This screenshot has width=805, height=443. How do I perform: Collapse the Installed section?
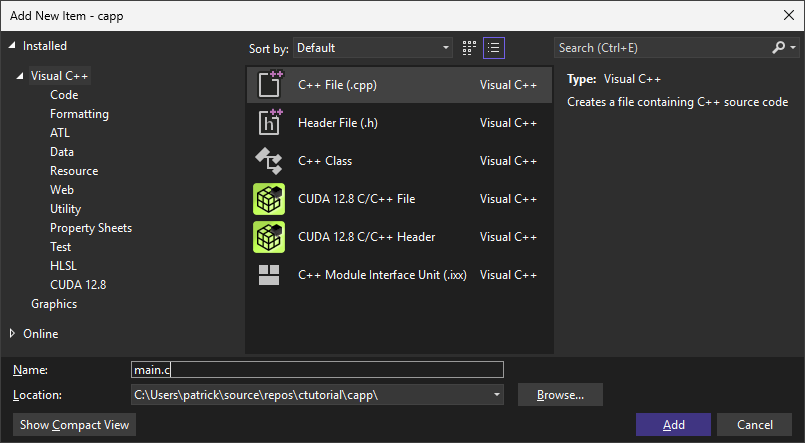(12, 46)
